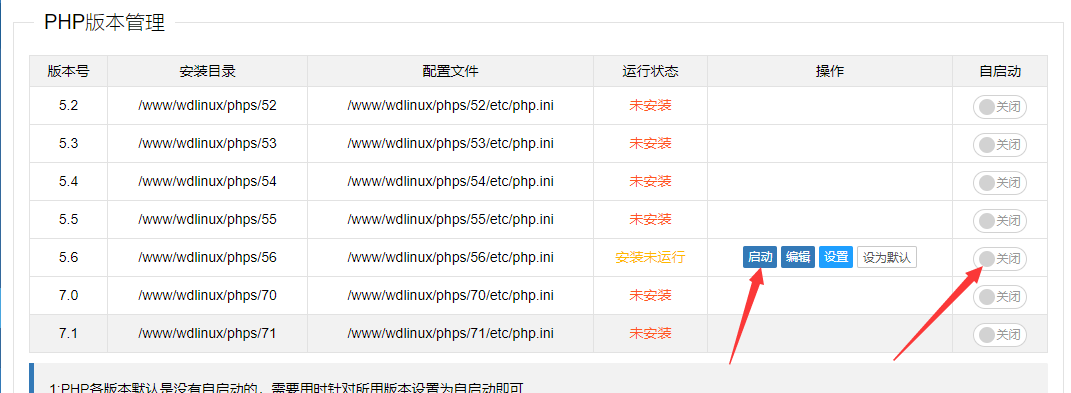Click the 未安装 status of PHP 5.4

(650, 182)
